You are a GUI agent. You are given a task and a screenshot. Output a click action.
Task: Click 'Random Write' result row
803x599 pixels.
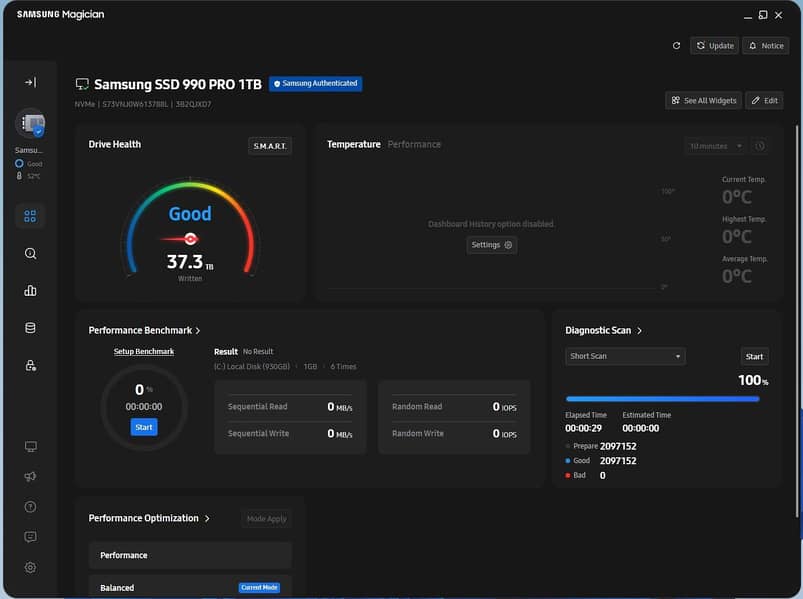(454, 433)
